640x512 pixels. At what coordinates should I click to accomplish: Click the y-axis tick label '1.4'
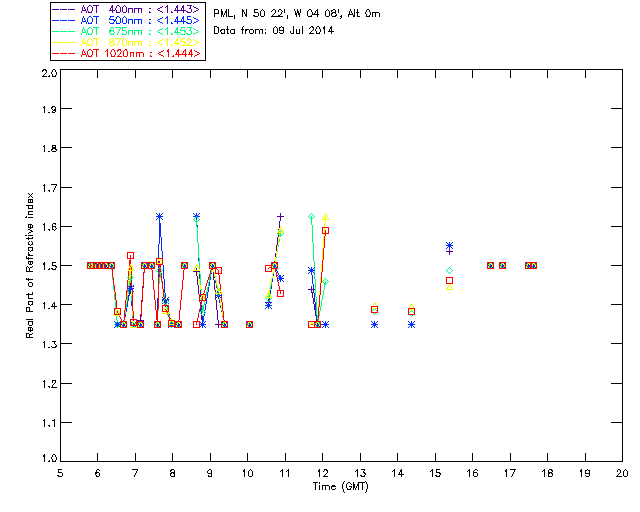pos(49,305)
